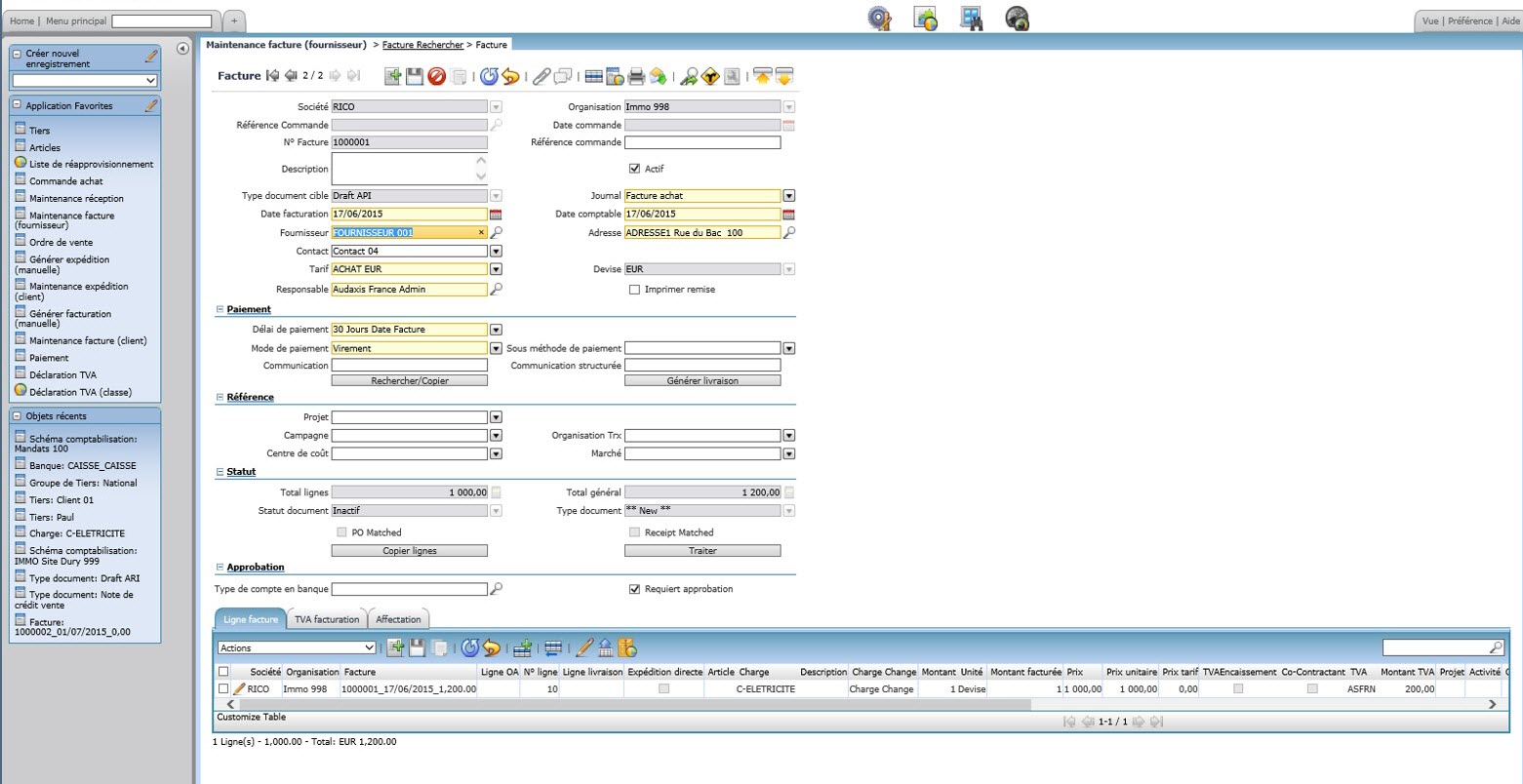The height and width of the screenshot is (784, 1523).
Task: Tick the select-all checkbox in table header
Action: coord(223,672)
